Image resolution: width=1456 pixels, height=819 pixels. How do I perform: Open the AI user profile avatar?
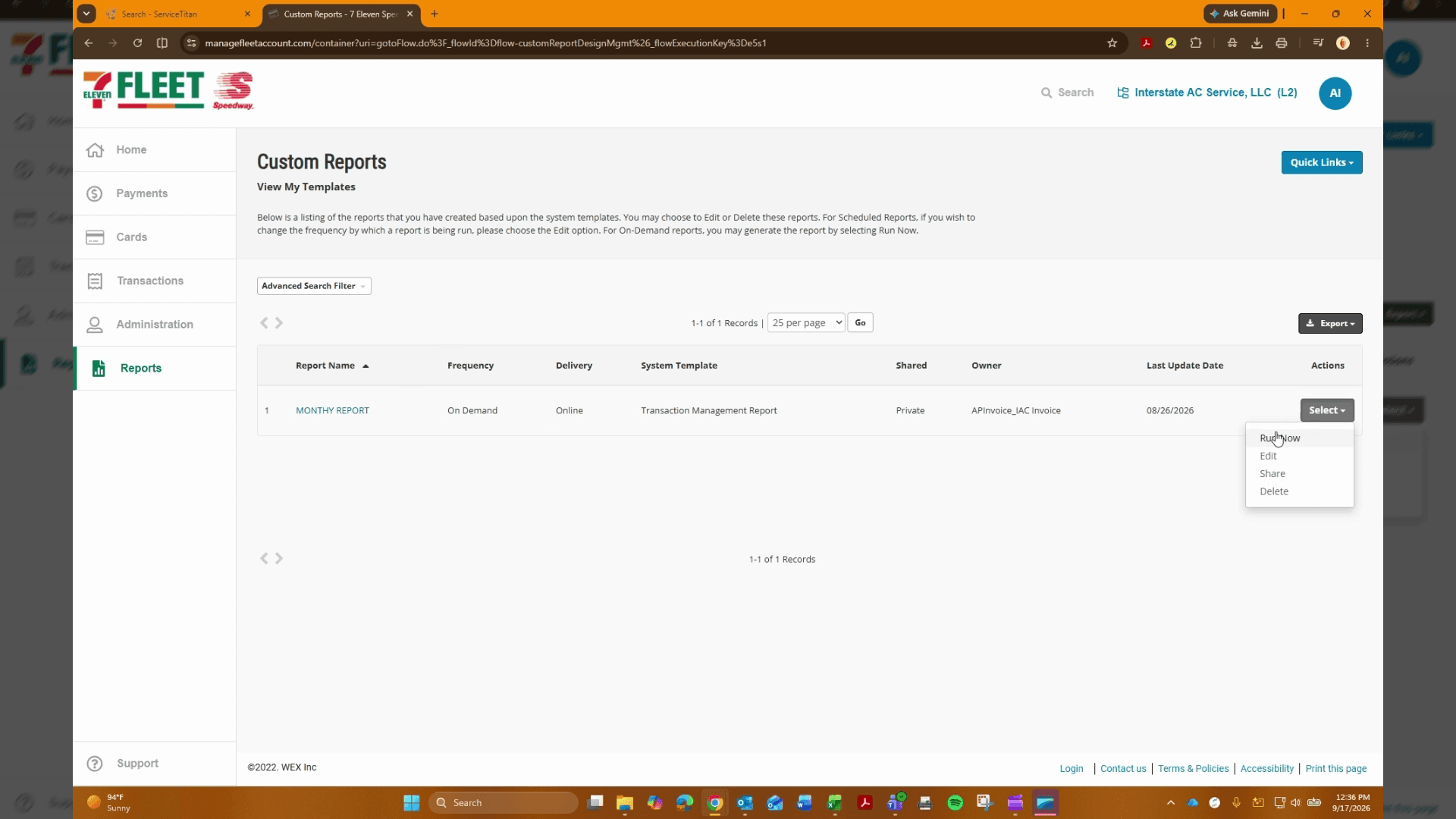coord(1335,93)
